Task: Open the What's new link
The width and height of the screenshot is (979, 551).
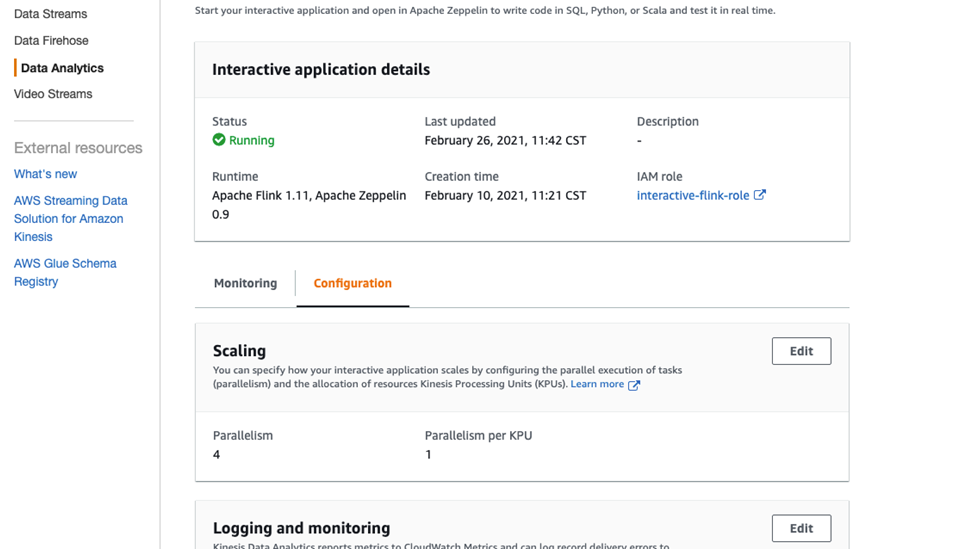Action: [x=45, y=174]
